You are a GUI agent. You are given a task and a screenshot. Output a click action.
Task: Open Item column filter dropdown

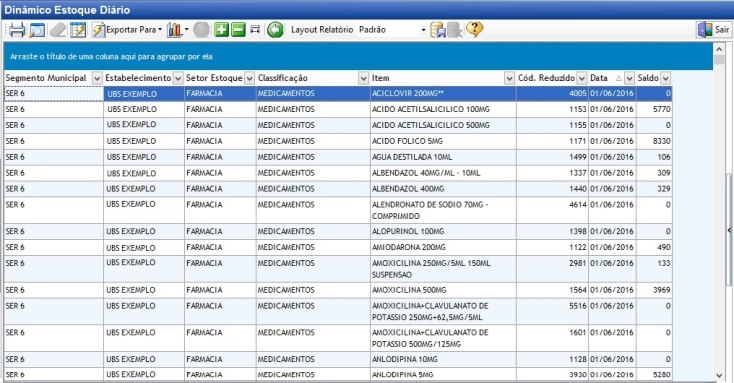509,78
